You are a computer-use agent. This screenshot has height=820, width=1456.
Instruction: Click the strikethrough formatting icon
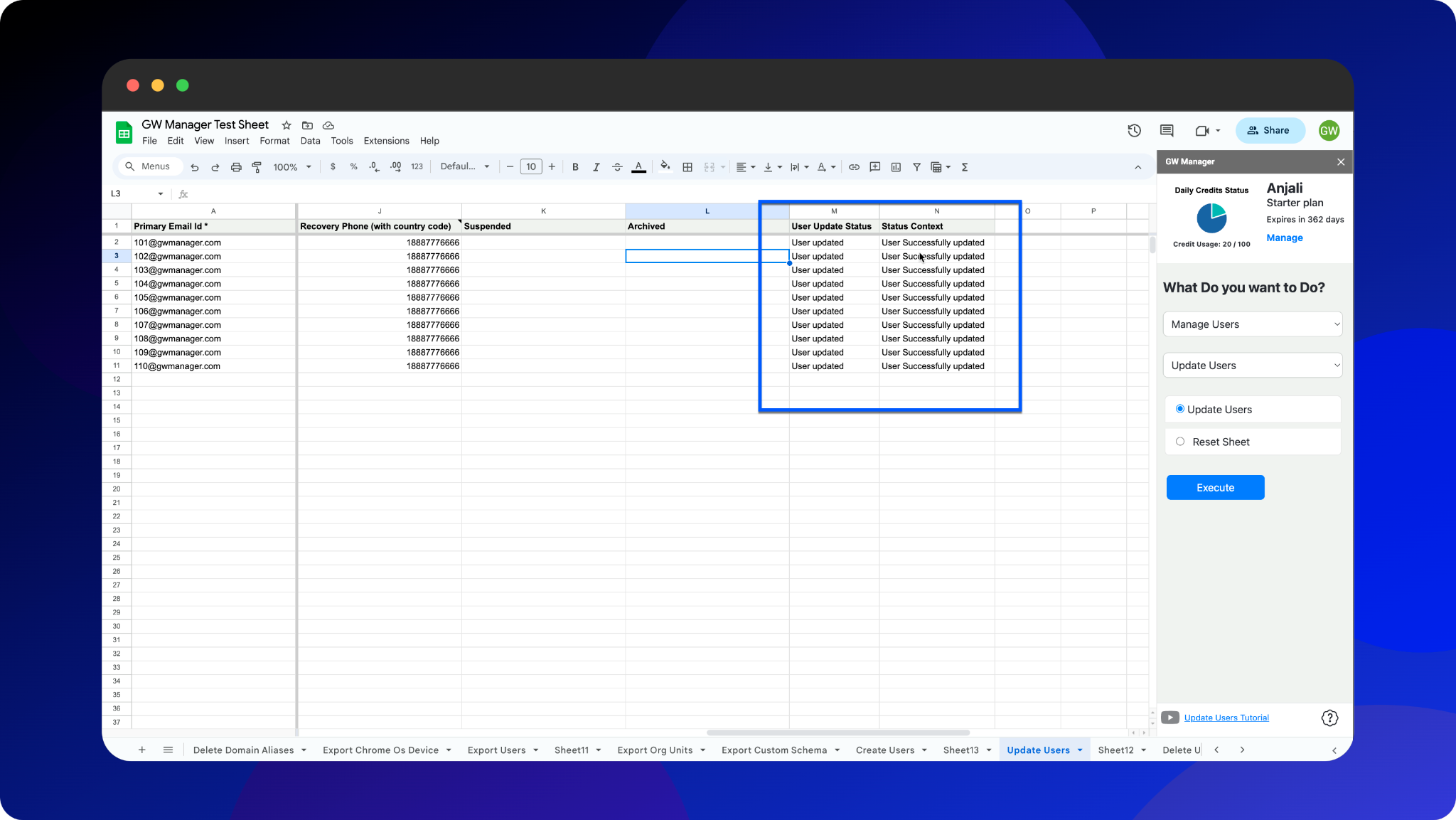tap(617, 167)
